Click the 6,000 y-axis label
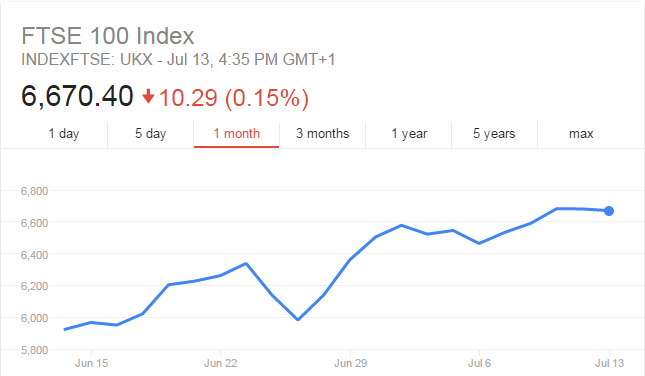 click(34, 318)
